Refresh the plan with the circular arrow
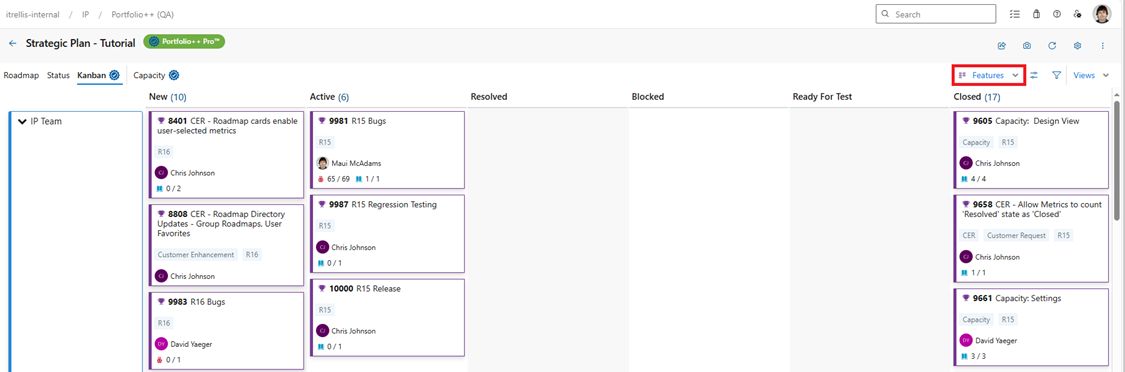1125x372 pixels. click(x=1052, y=45)
